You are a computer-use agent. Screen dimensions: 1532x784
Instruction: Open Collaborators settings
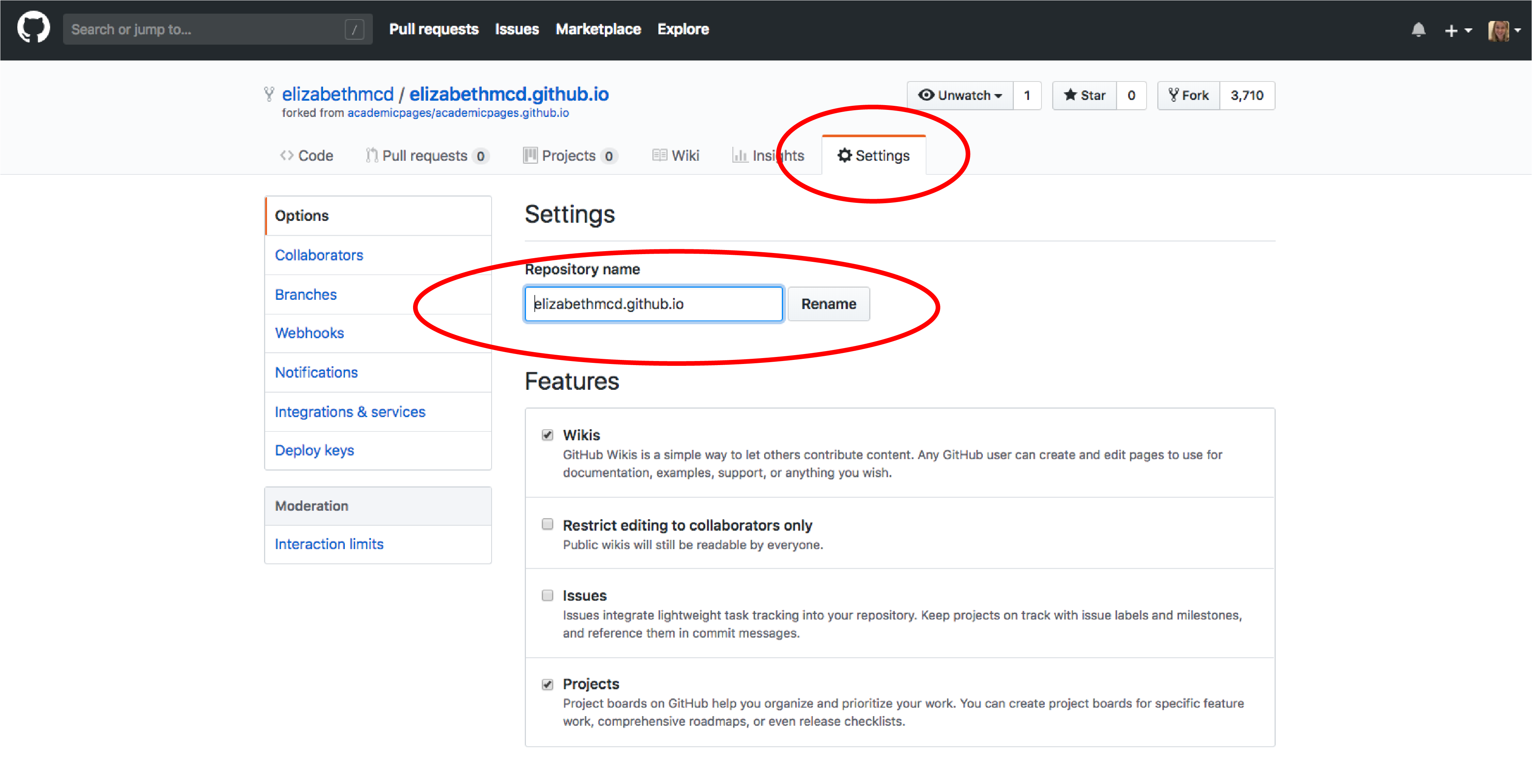378,255
